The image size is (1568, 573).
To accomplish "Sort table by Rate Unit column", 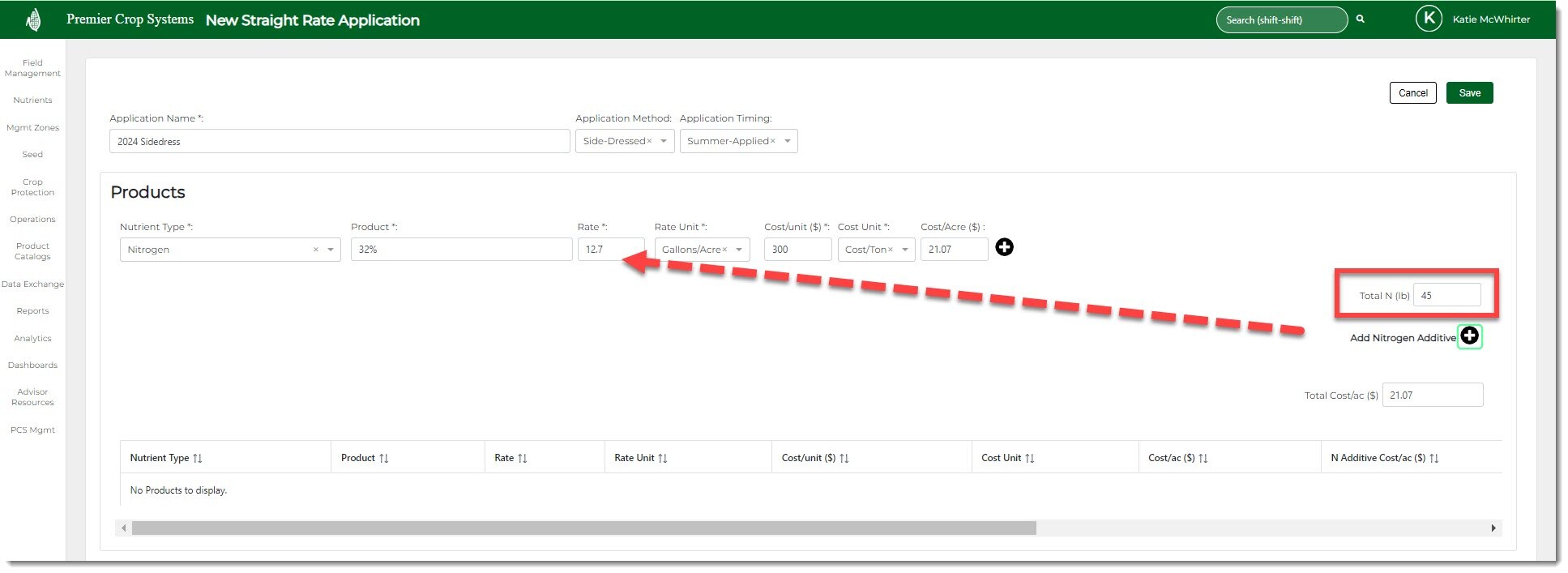I will coord(662,459).
